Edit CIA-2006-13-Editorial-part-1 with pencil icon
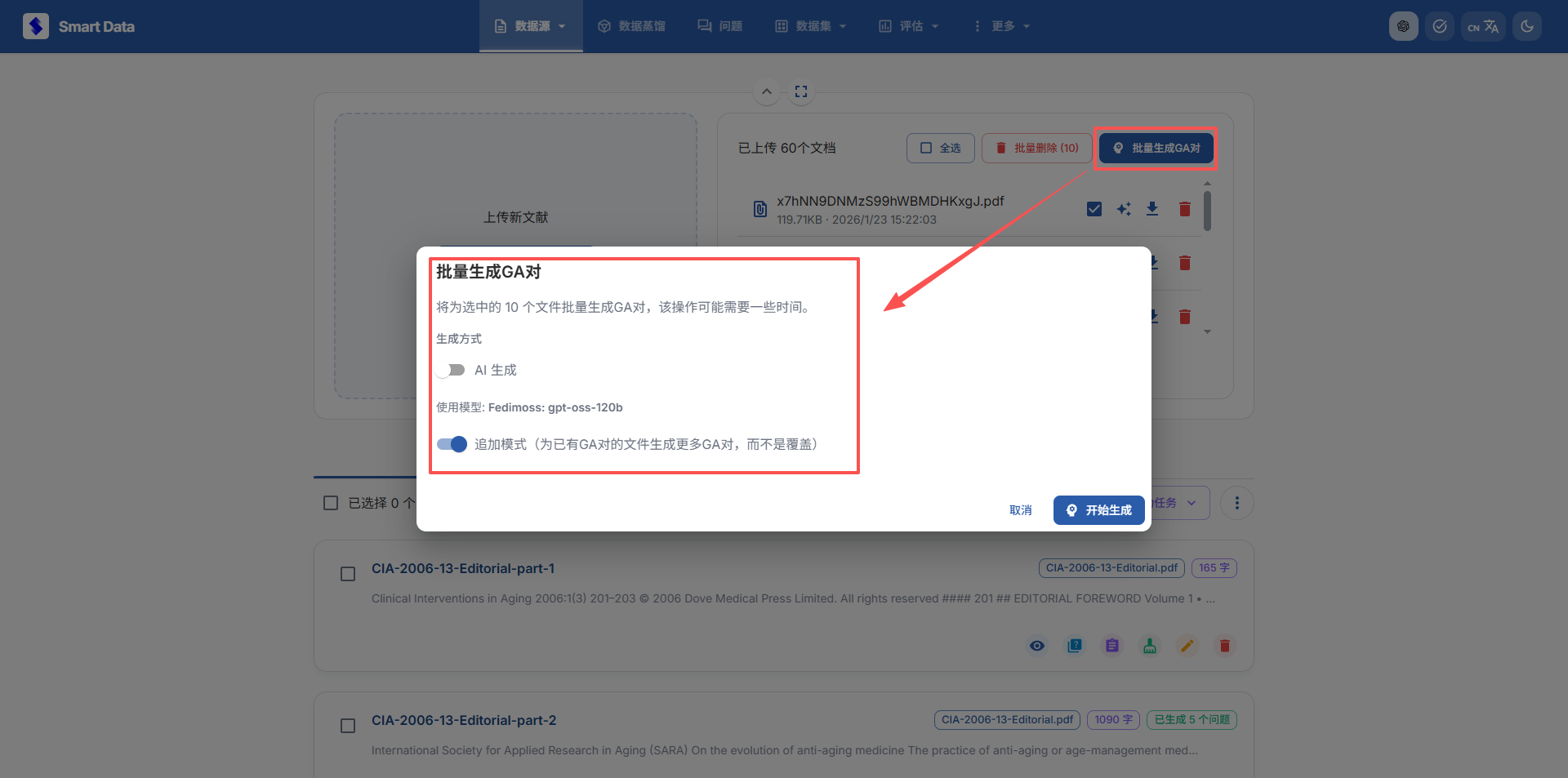This screenshot has width=1568, height=778. tap(1187, 646)
